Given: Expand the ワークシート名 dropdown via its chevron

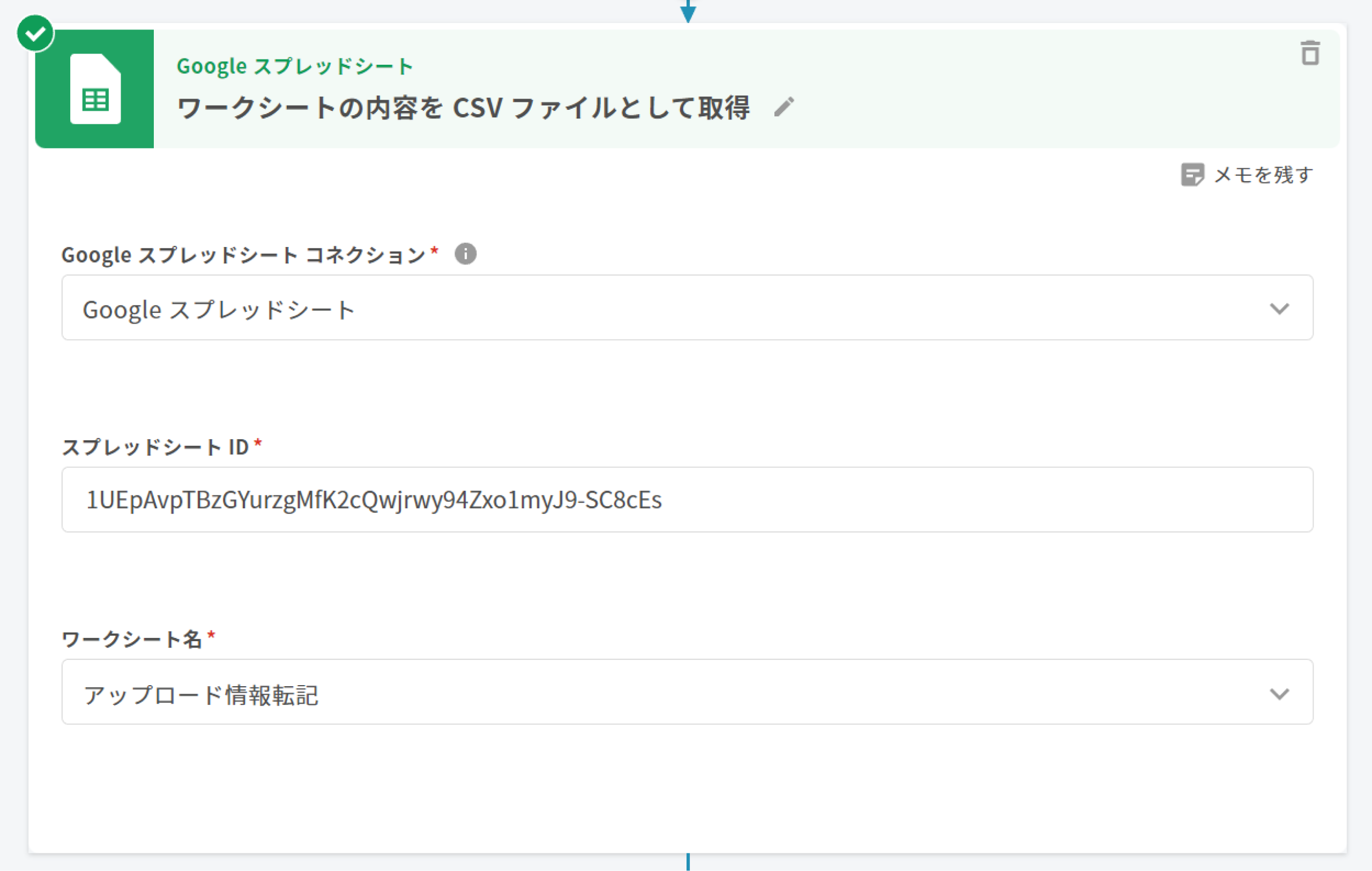Looking at the screenshot, I should 1279,693.
